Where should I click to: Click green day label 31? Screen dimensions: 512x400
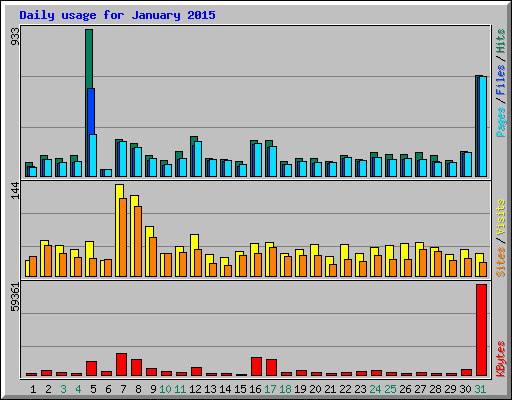(x=480, y=389)
